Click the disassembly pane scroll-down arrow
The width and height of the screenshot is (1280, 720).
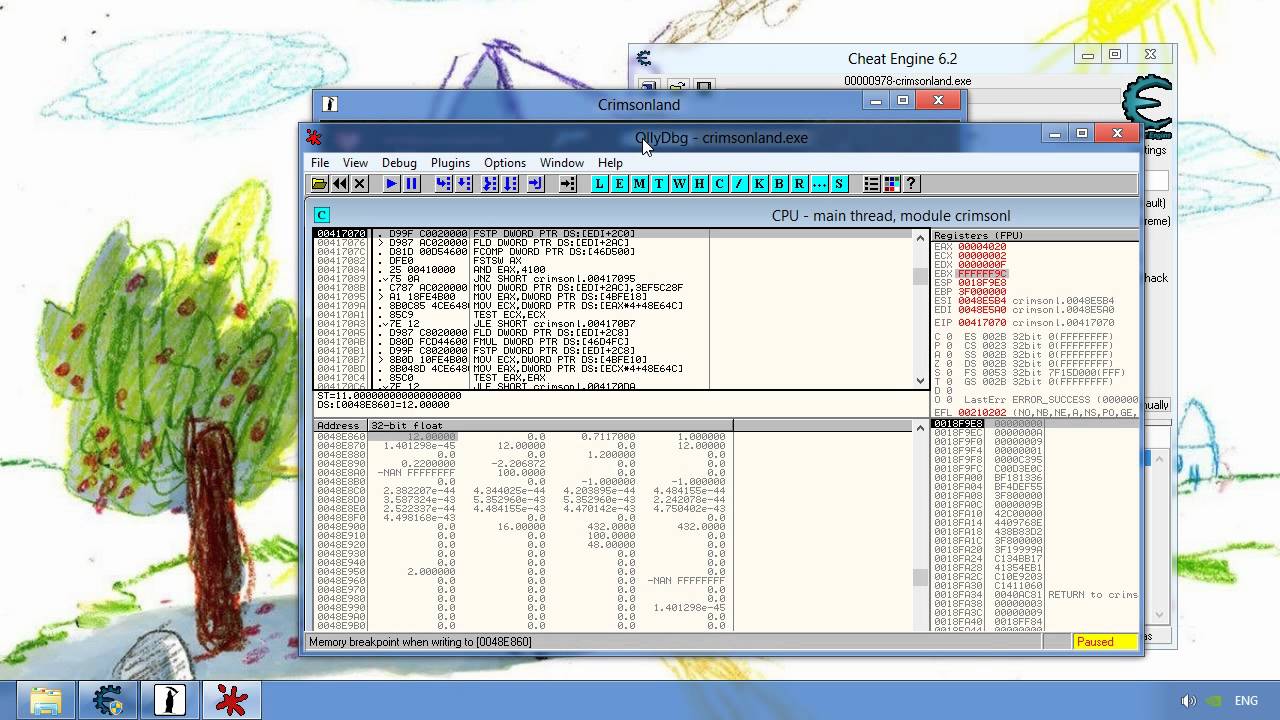click(921, 381)
